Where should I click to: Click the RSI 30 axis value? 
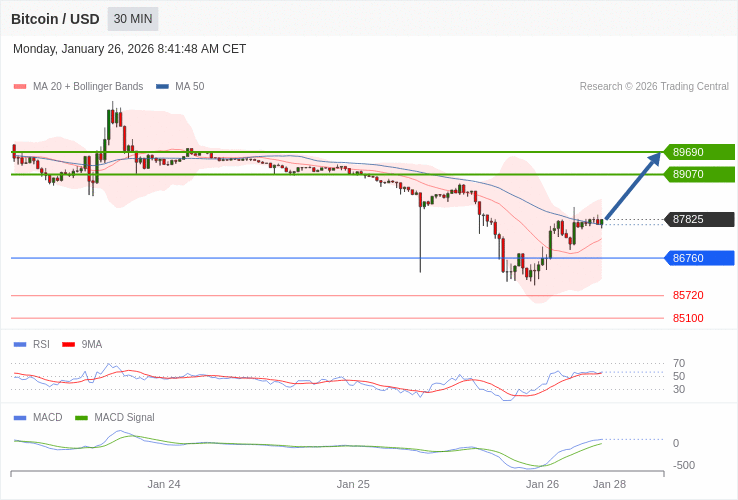pos(679,389)
